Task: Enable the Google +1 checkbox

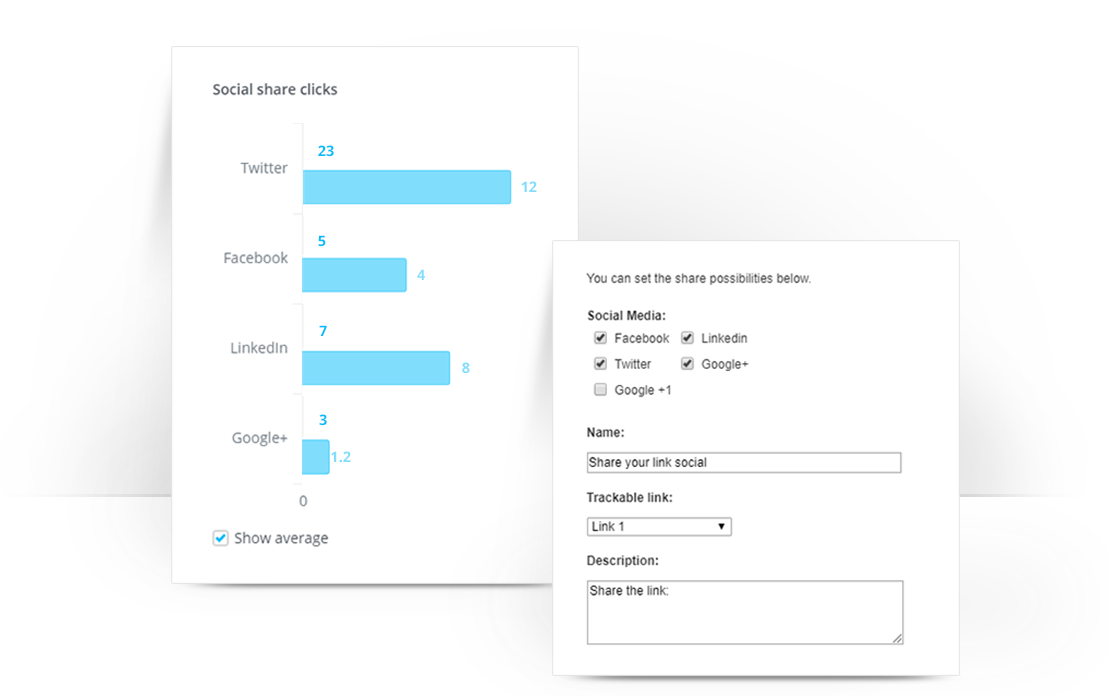Action: (600, 389)
